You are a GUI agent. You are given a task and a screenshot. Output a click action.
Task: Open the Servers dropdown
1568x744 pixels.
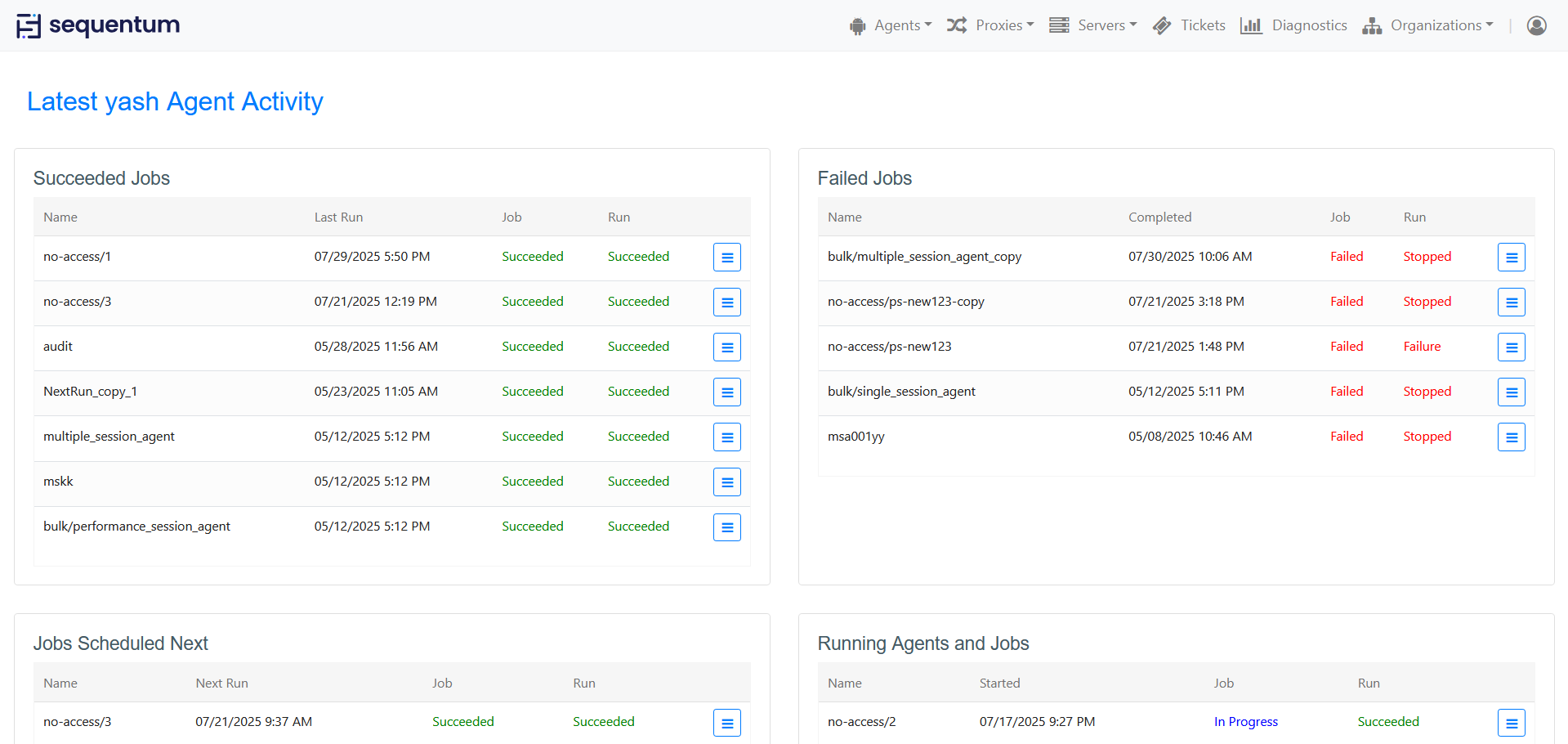(1093, 26)
